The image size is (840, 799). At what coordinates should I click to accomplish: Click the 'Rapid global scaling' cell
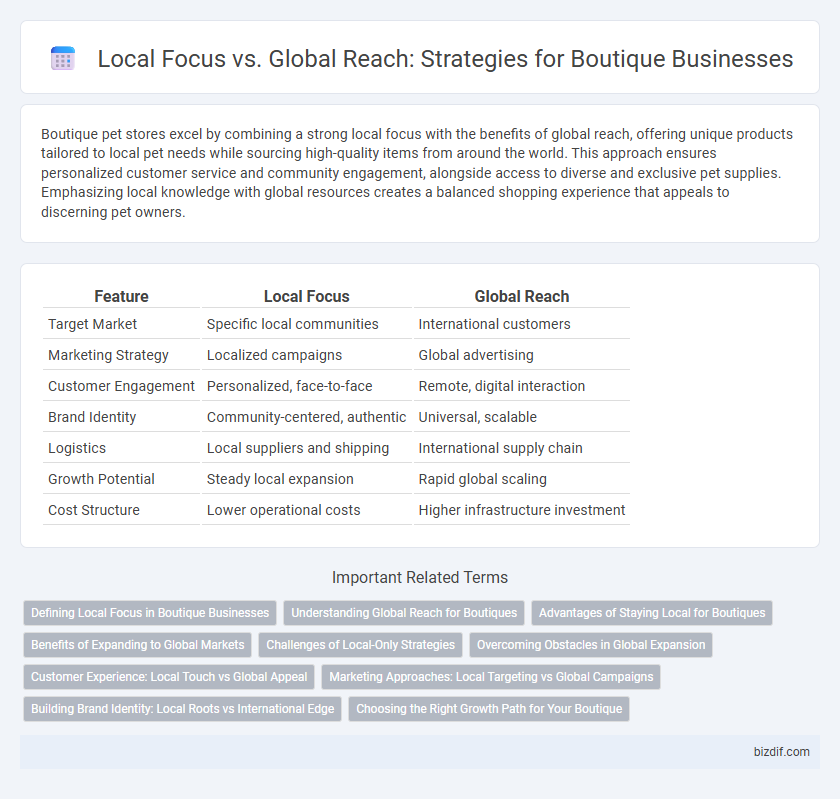pos(522,479)
